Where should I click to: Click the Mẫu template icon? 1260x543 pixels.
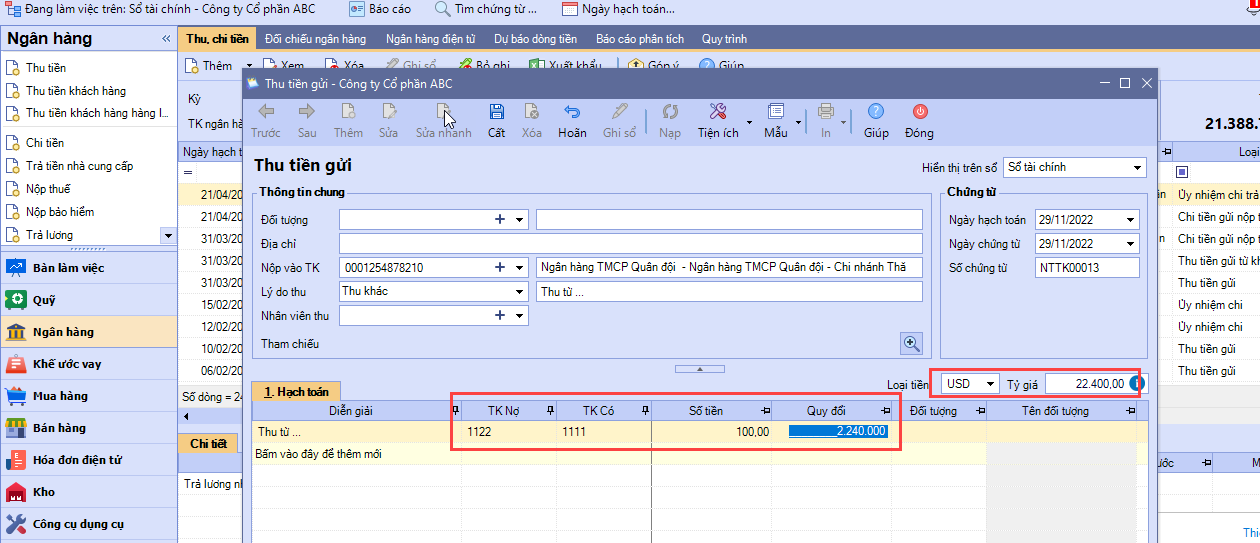(x=775, y=112)
